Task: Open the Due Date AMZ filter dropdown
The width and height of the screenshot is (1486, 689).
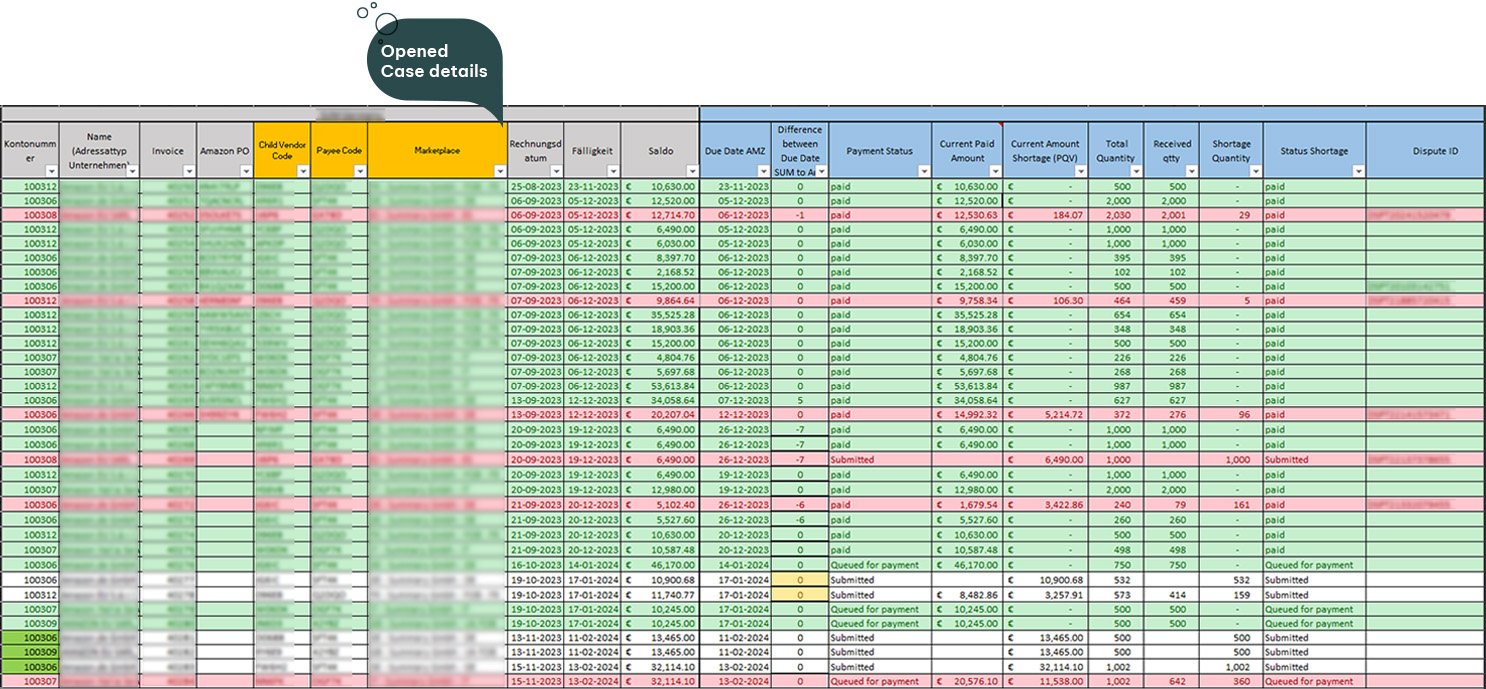Action: coord(762,172)
